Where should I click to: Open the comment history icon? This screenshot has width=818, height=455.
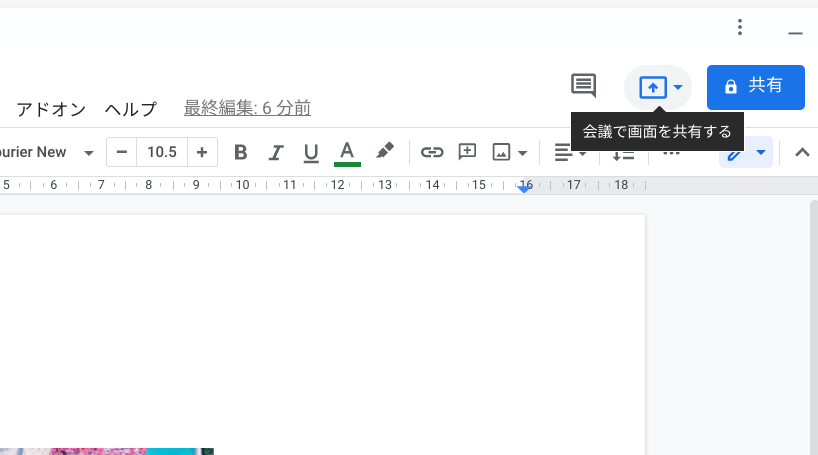click(x=583, y=86)
